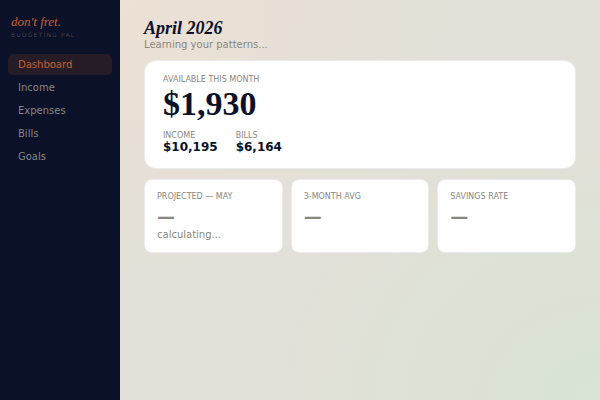This screenshot has height=400, width=600.
Task: Click the Income label above $10,195
Action: [x=179, y=135]
